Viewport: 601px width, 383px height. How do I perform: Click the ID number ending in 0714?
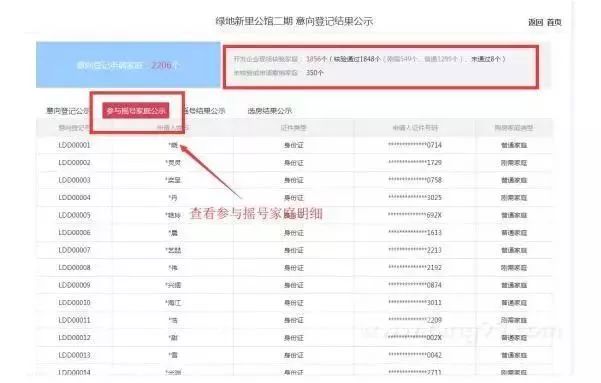[415, 145]
